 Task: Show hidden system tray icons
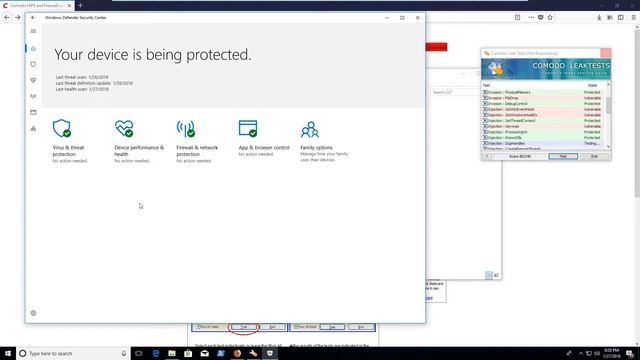tap(581, 353)
